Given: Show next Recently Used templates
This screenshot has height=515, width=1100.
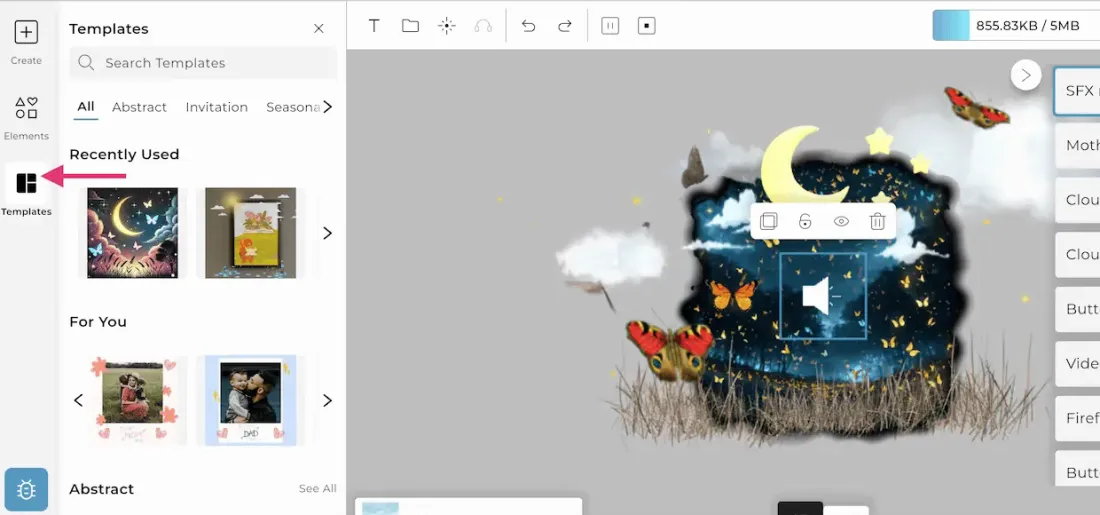Looking at the screenshot, I should [328, 233].
